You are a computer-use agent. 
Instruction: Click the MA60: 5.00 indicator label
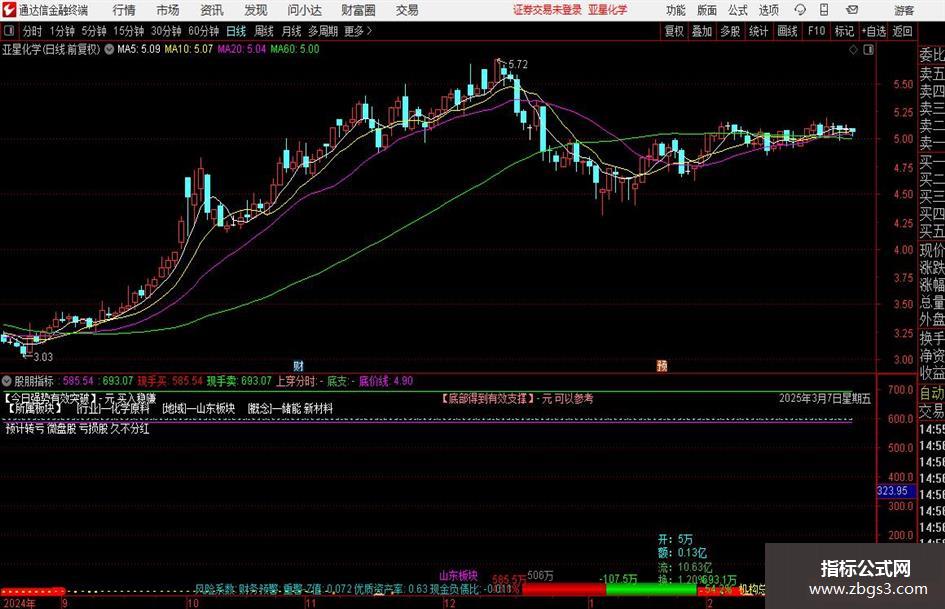[295, 49]
